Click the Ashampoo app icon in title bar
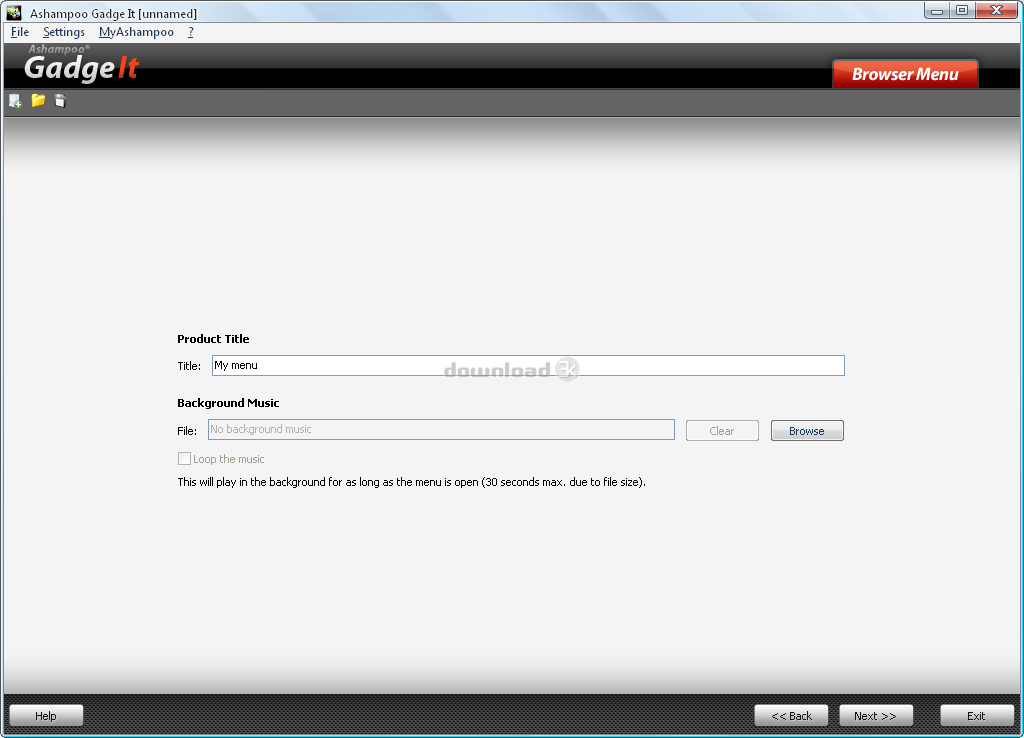The width and height of the screenshot is (1024, 738). coord(14,12)
